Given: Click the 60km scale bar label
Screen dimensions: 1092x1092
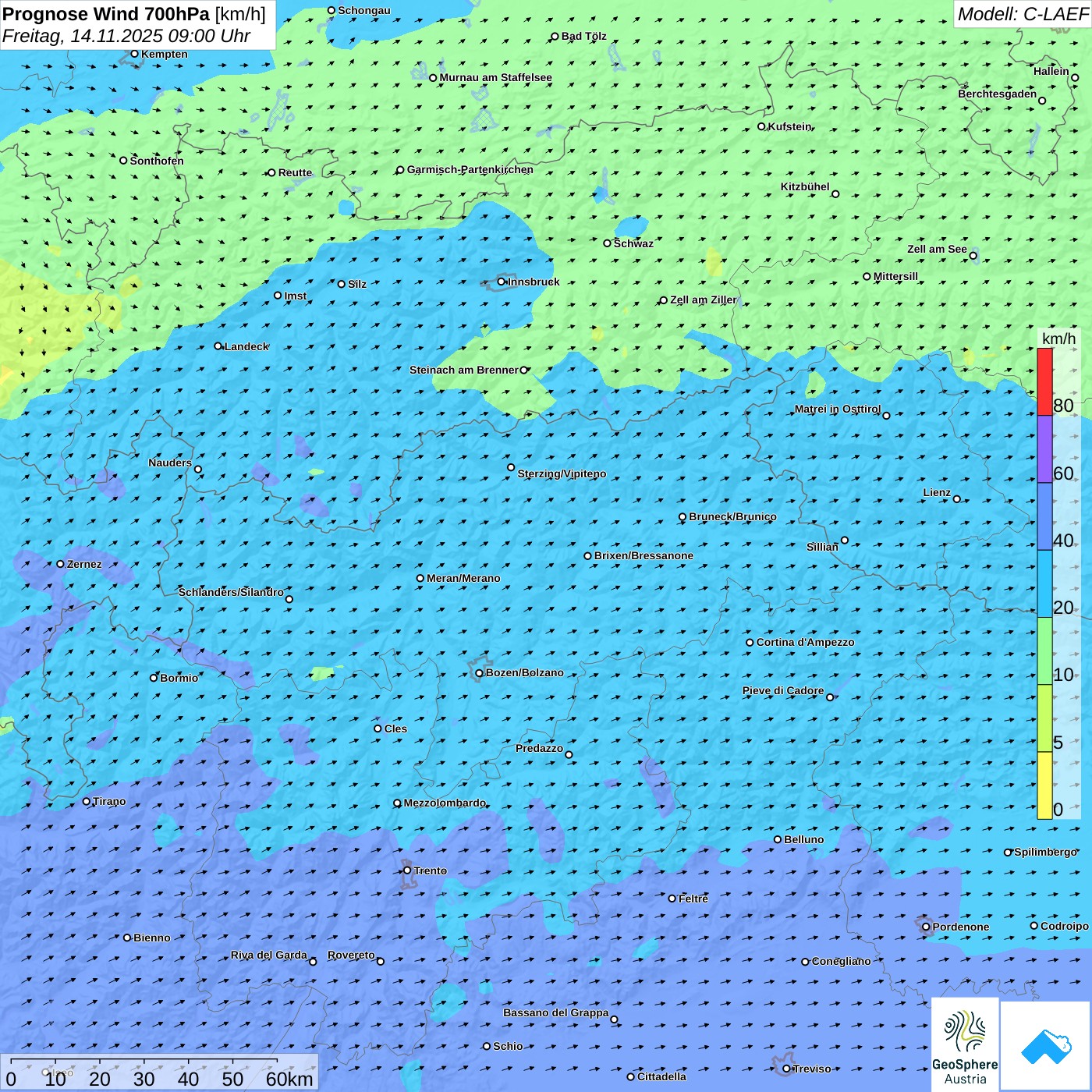Looking at the screenshot, I should (289, 1079).
